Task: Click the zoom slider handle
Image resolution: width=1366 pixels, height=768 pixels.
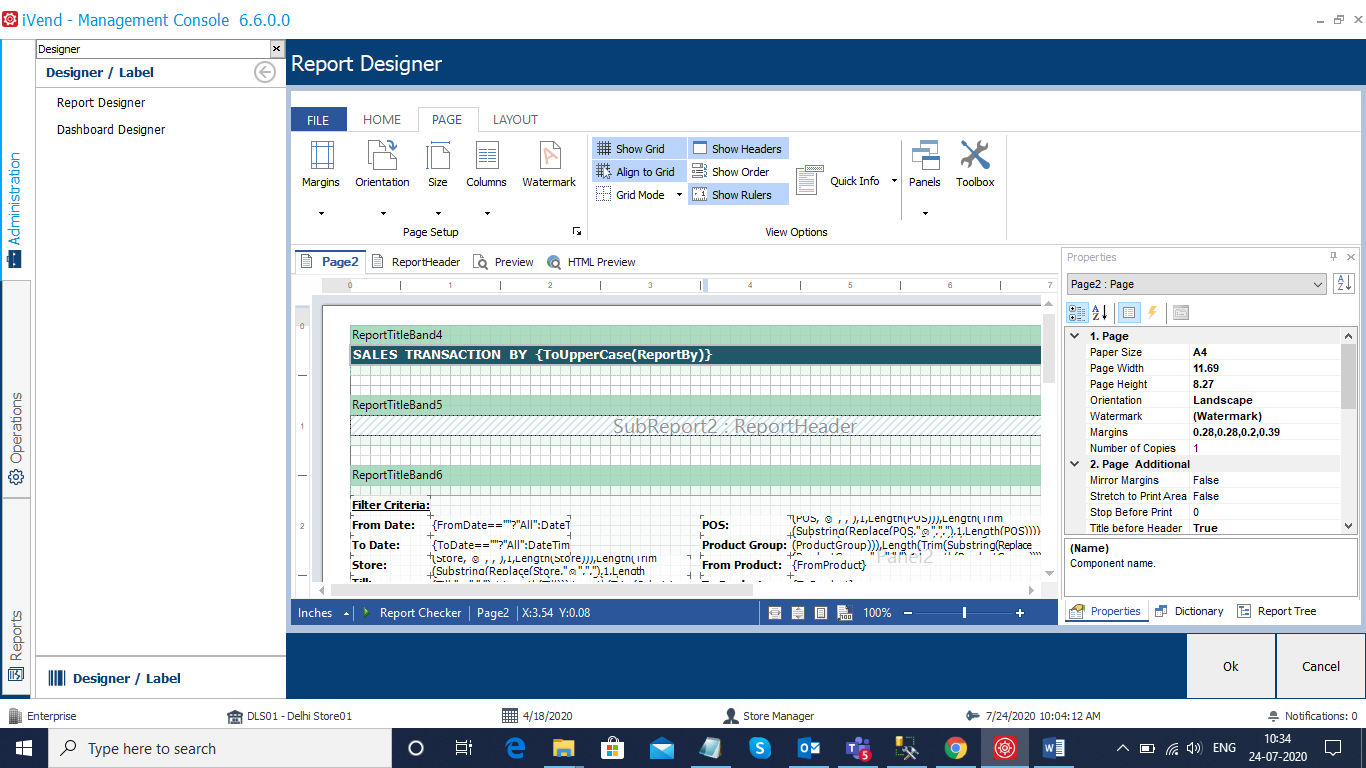Action: (964, 613)
